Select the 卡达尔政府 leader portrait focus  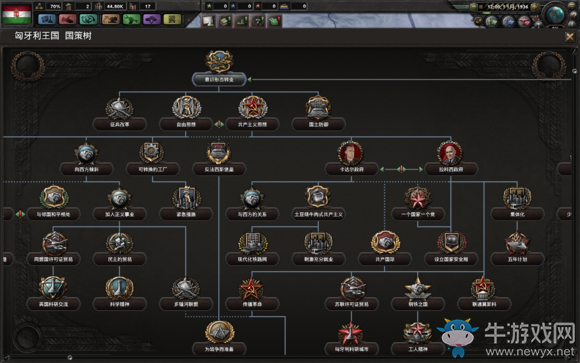click(x=350, y=152)
